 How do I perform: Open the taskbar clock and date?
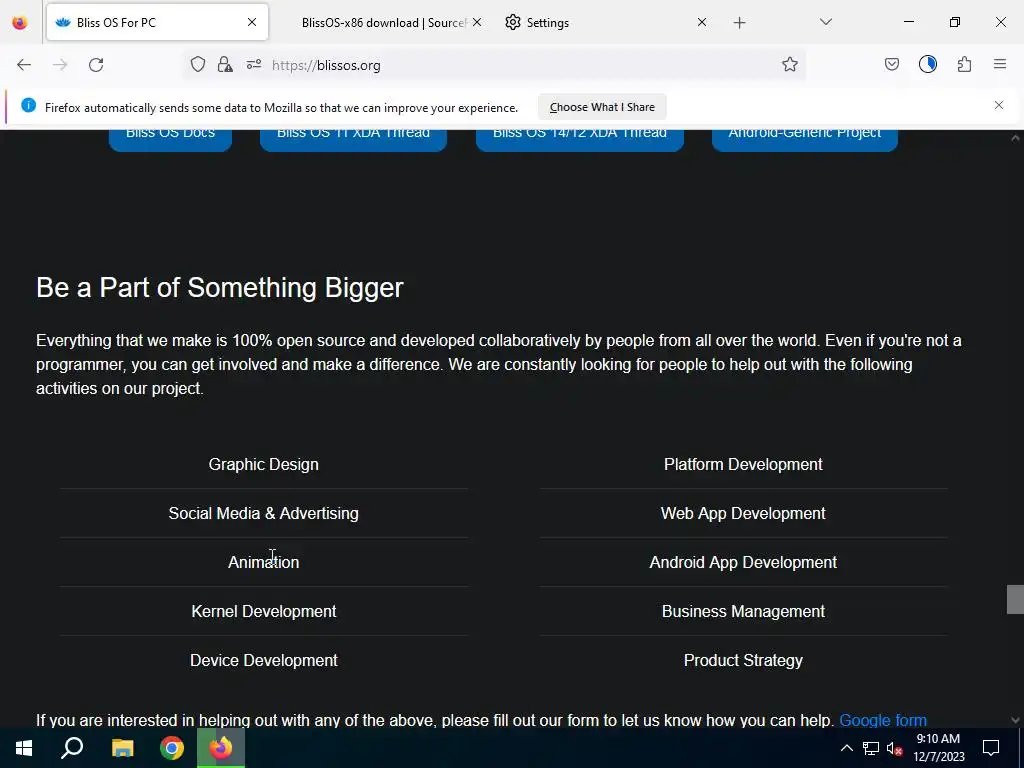tap(938, 748)
